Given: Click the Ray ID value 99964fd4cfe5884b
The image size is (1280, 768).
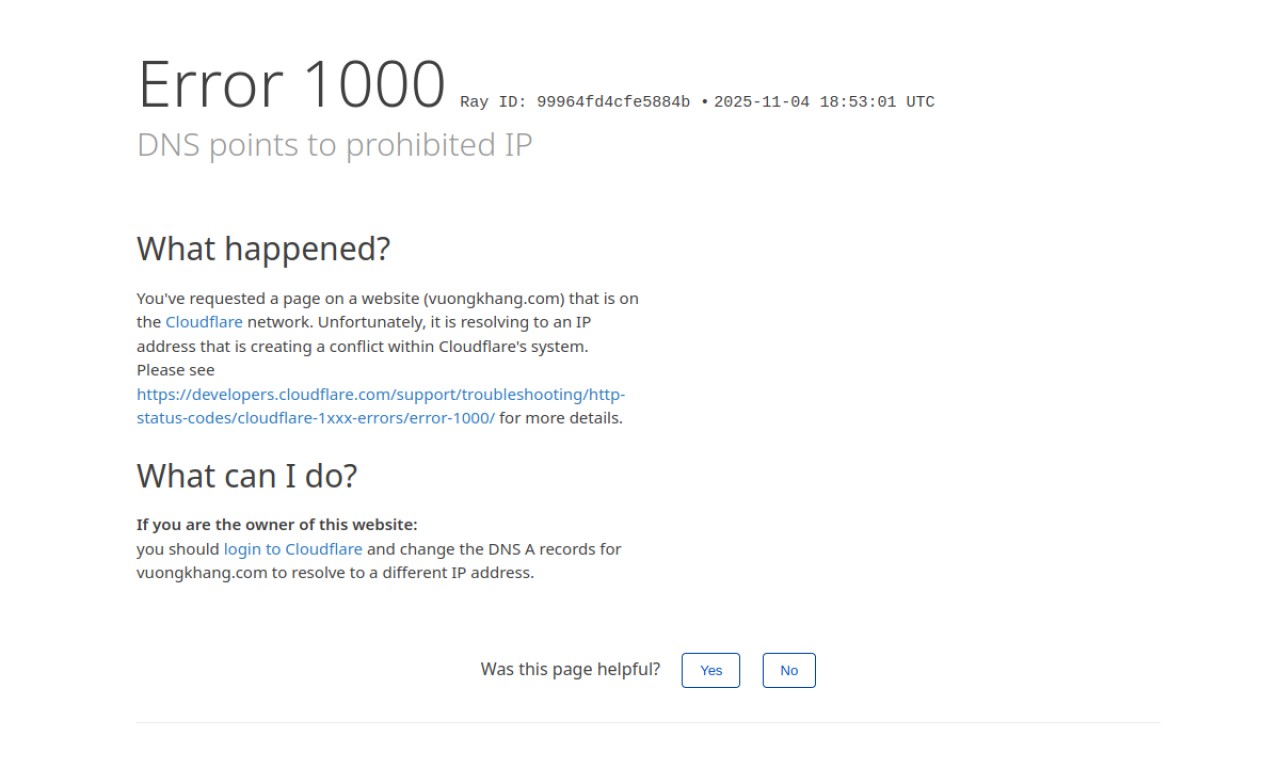Looking at the screenshot, I should [x=613, y=102].
